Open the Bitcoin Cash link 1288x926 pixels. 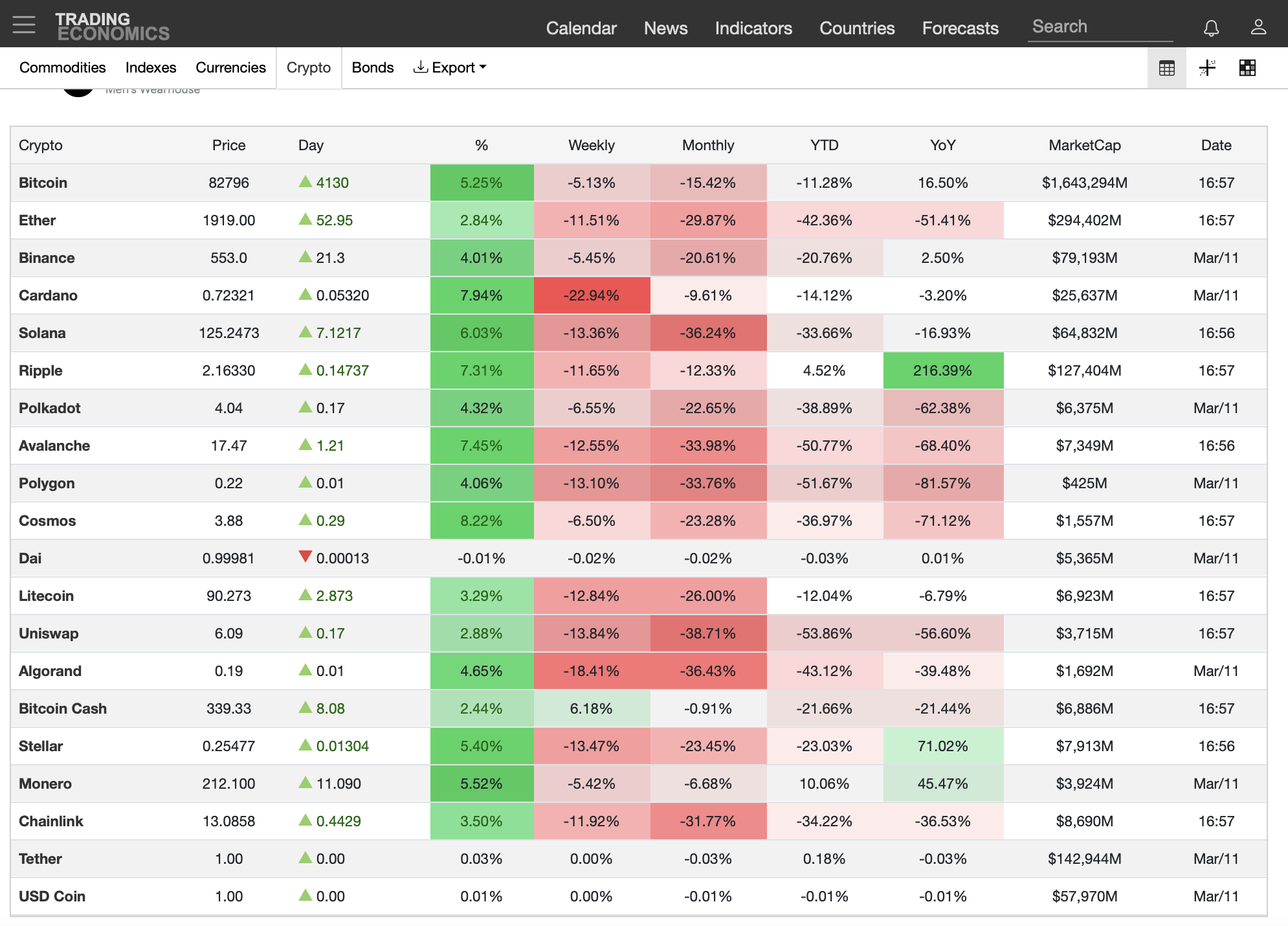click(x=63, y=708)
